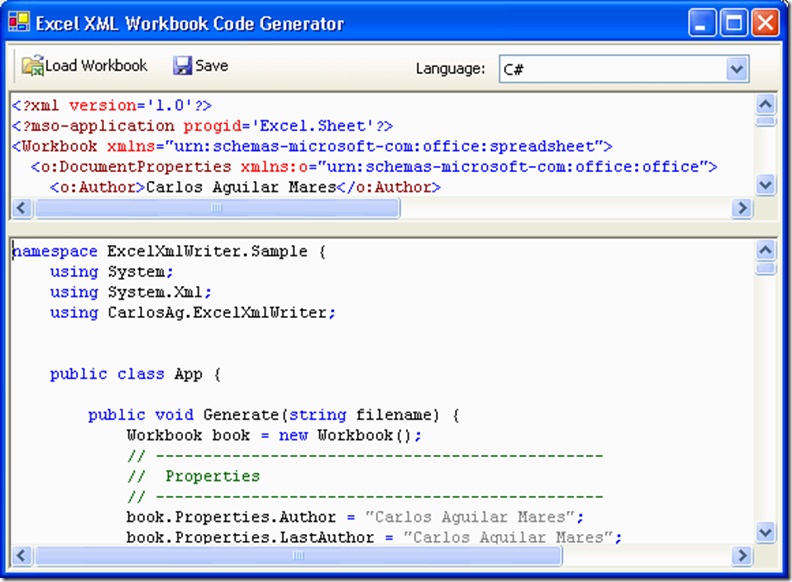Click the XML pane horizontal scrollbar thumb
Viewport: 792px width, 582px height.
coord(217,208)
